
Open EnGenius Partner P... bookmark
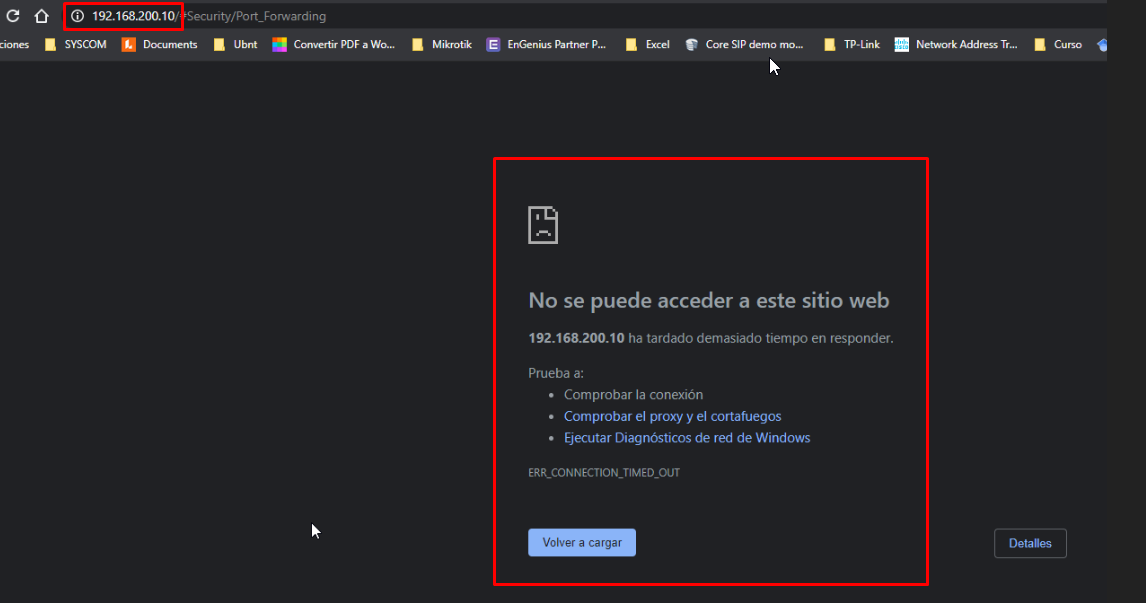547,45
